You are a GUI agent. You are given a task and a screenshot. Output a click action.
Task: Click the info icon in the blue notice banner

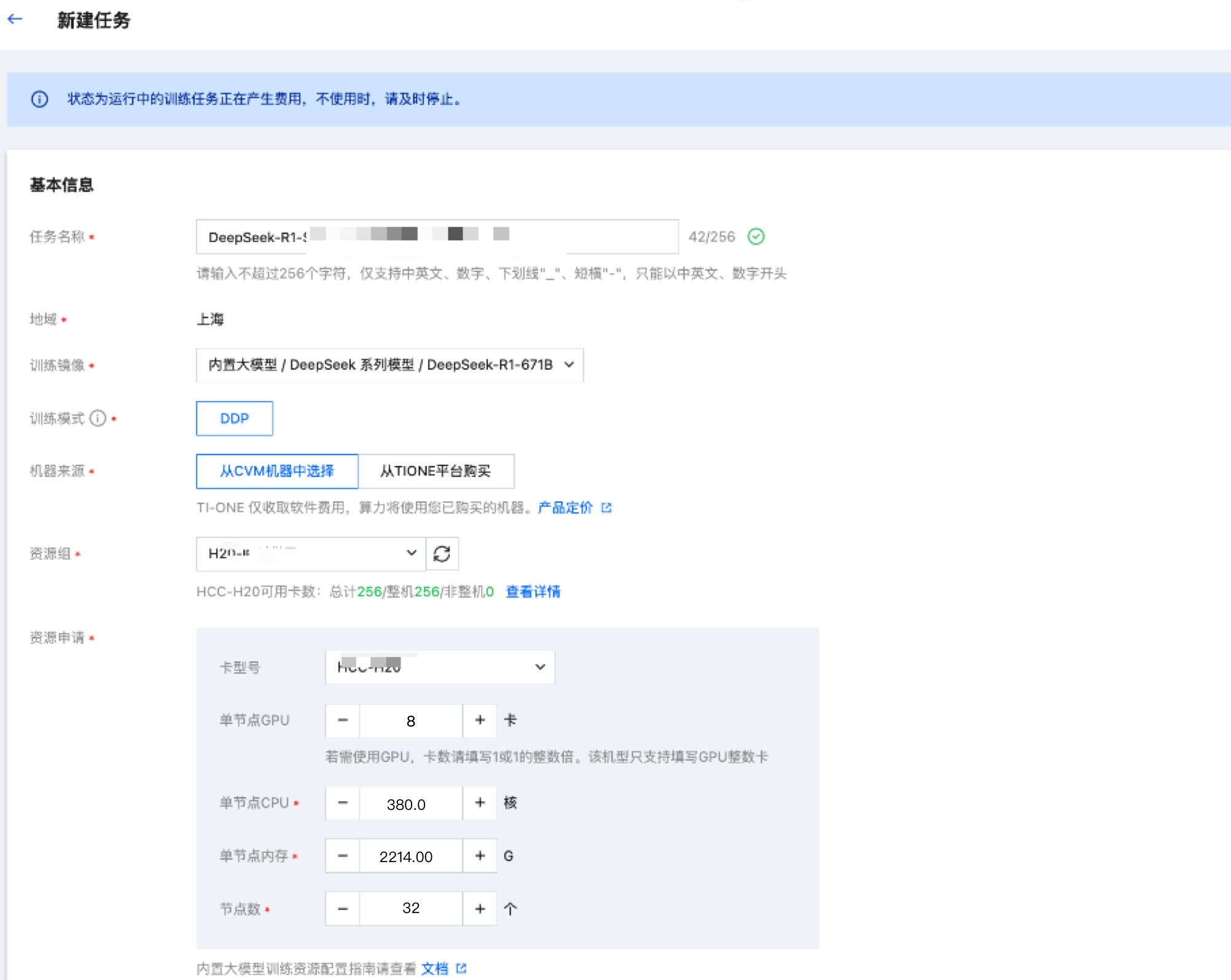(x=39, y=99)
